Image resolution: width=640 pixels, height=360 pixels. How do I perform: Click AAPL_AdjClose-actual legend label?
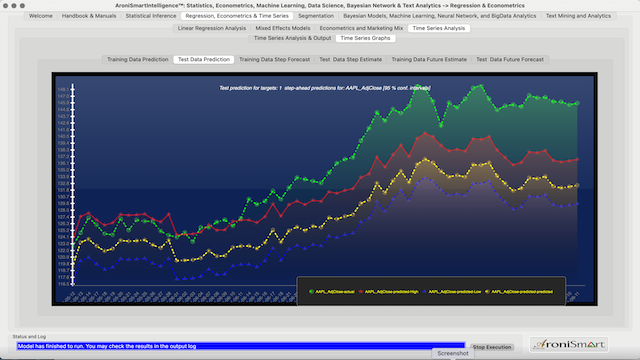click(x=335, y=292)
